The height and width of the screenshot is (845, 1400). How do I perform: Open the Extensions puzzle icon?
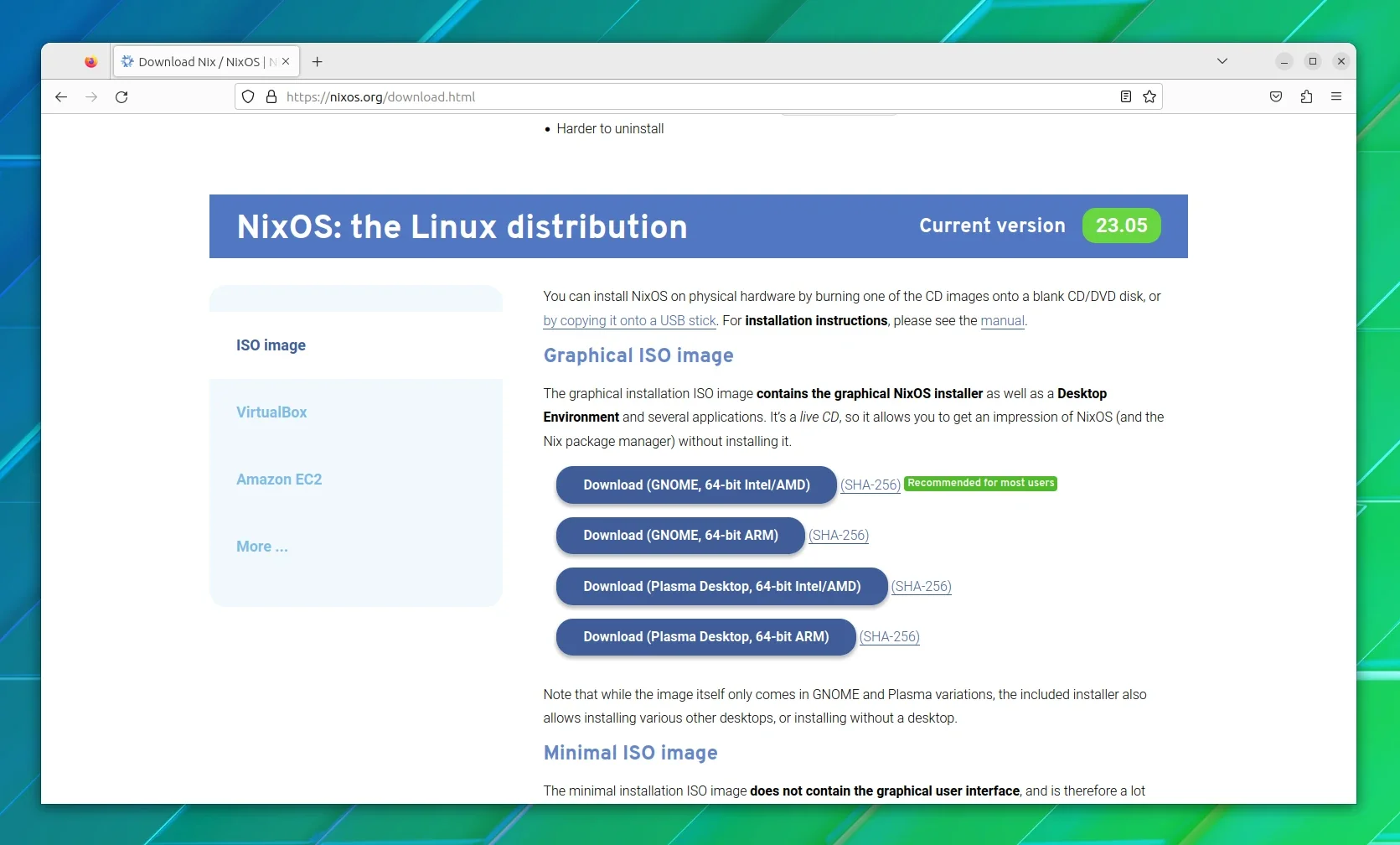point(1306,97)
